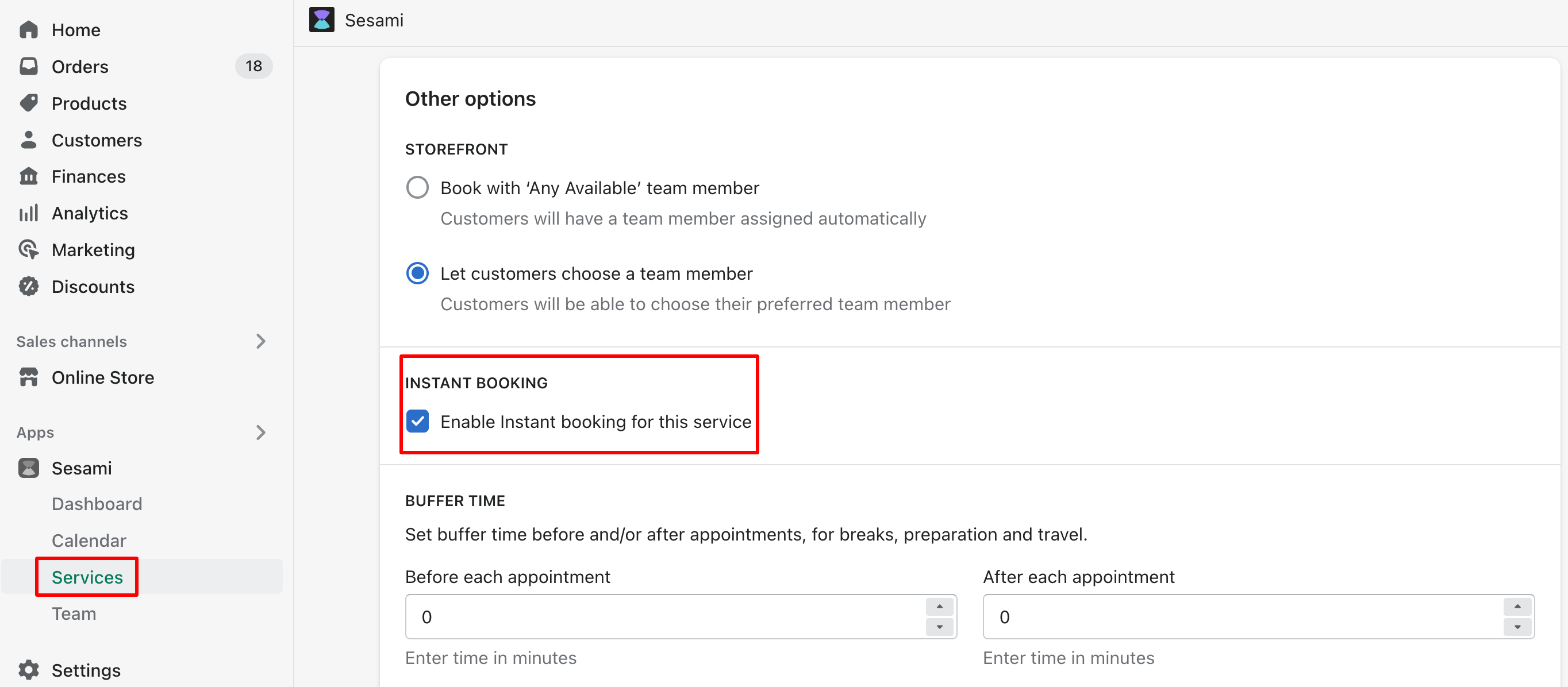Image resolution: width=1568 pixels, height=687 pixels.
Task: Increase Before each appointment buffer value
Action: [939, 607]
